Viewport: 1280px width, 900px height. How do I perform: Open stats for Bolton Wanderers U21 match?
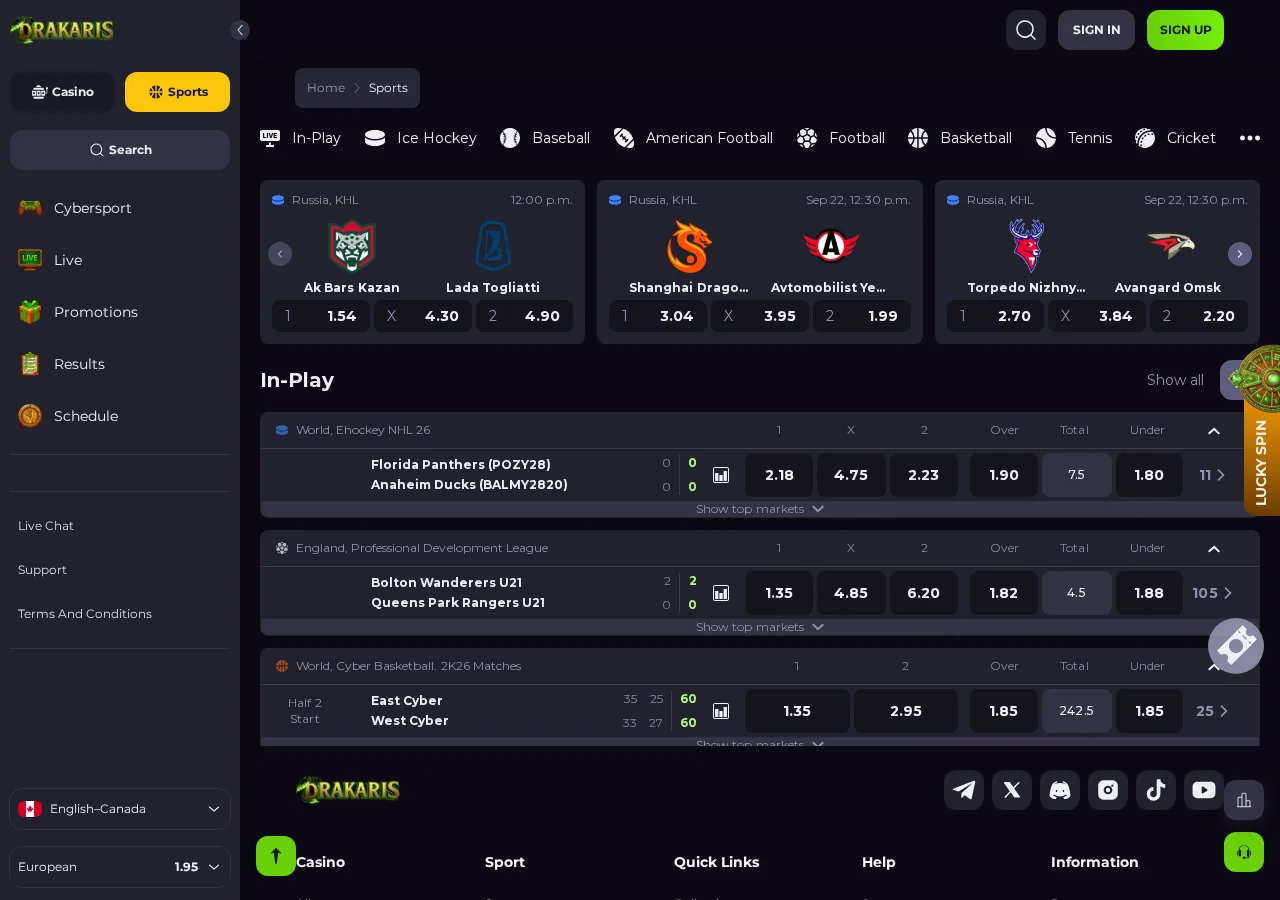721,593
